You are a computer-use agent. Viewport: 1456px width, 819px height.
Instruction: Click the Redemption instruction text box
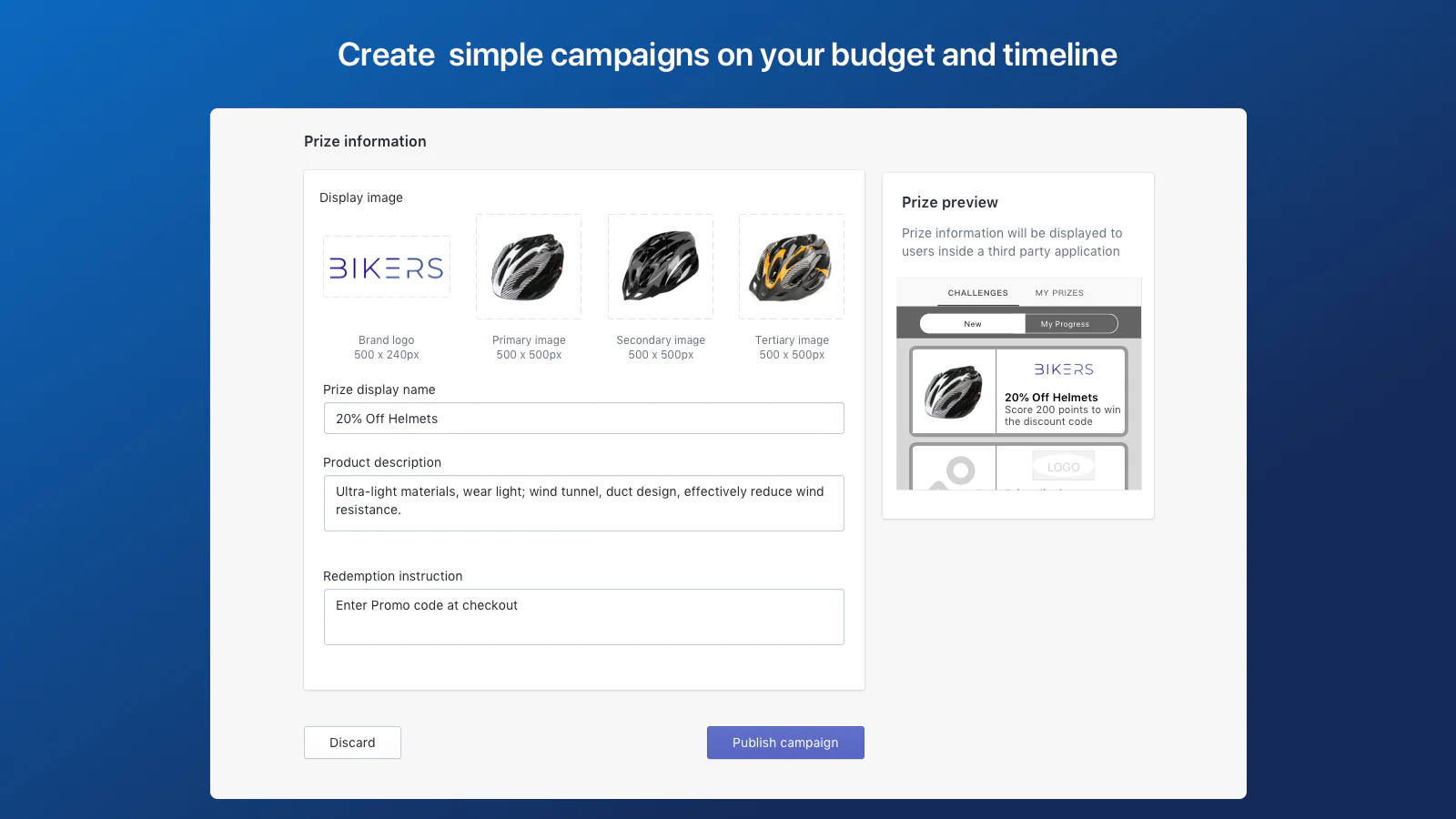(x=584, y=617)
